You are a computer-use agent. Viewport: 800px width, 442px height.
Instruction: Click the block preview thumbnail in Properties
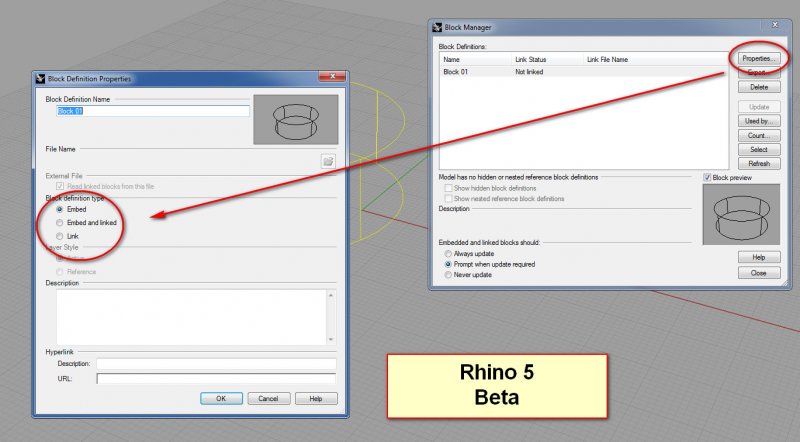coord(296,119)
